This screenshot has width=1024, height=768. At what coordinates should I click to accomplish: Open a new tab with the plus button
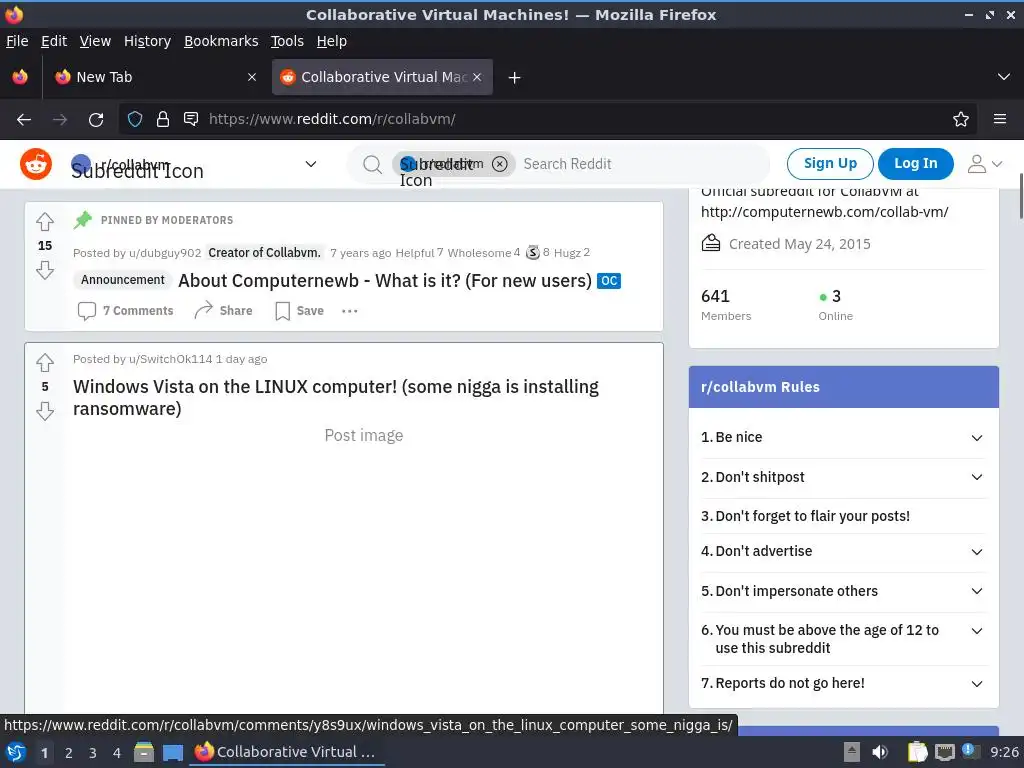pos(515,78)
